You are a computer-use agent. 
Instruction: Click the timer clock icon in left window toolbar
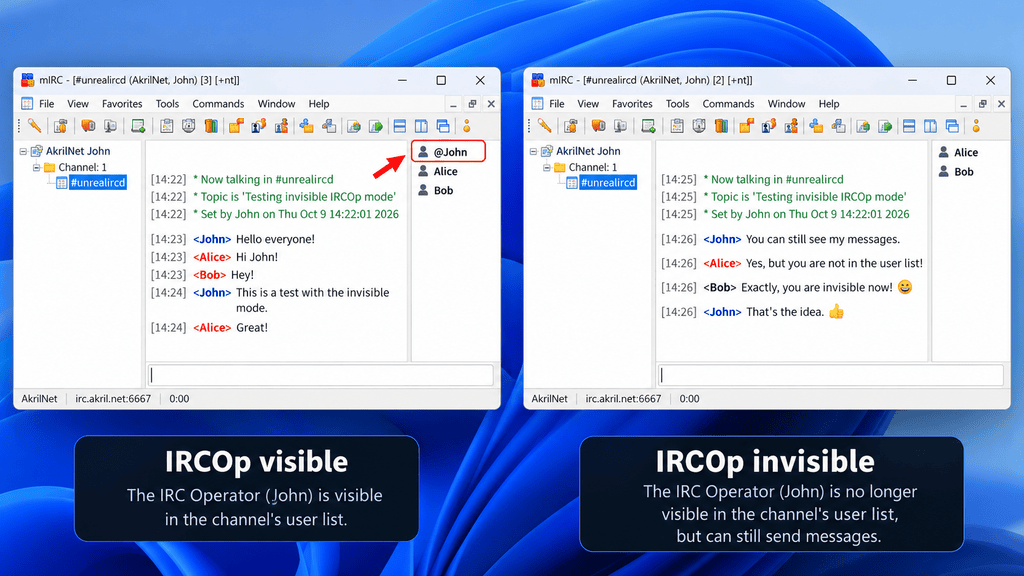pos(189,126)
